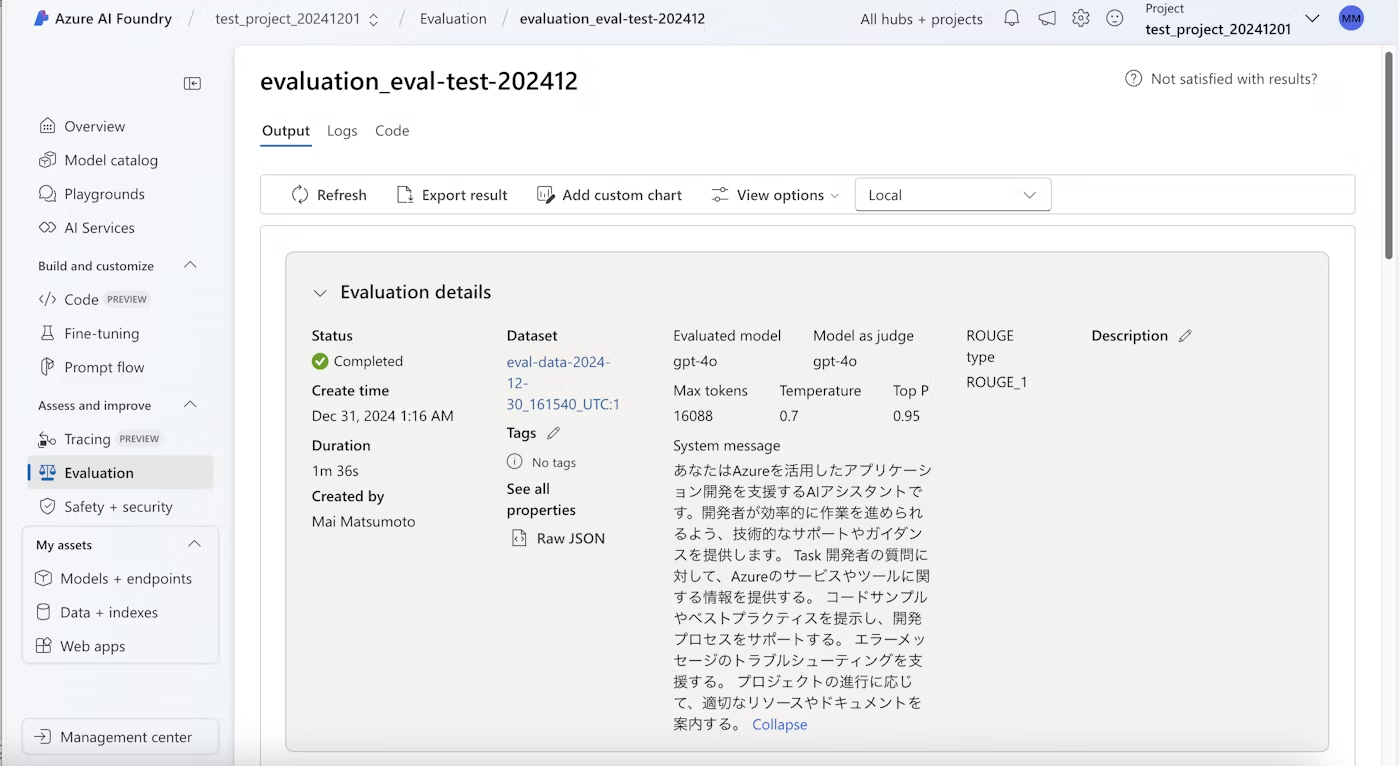Click the creator name Mai Matsumoto
The width and height of the screenshot is (1400, 766).
point(363,521)
